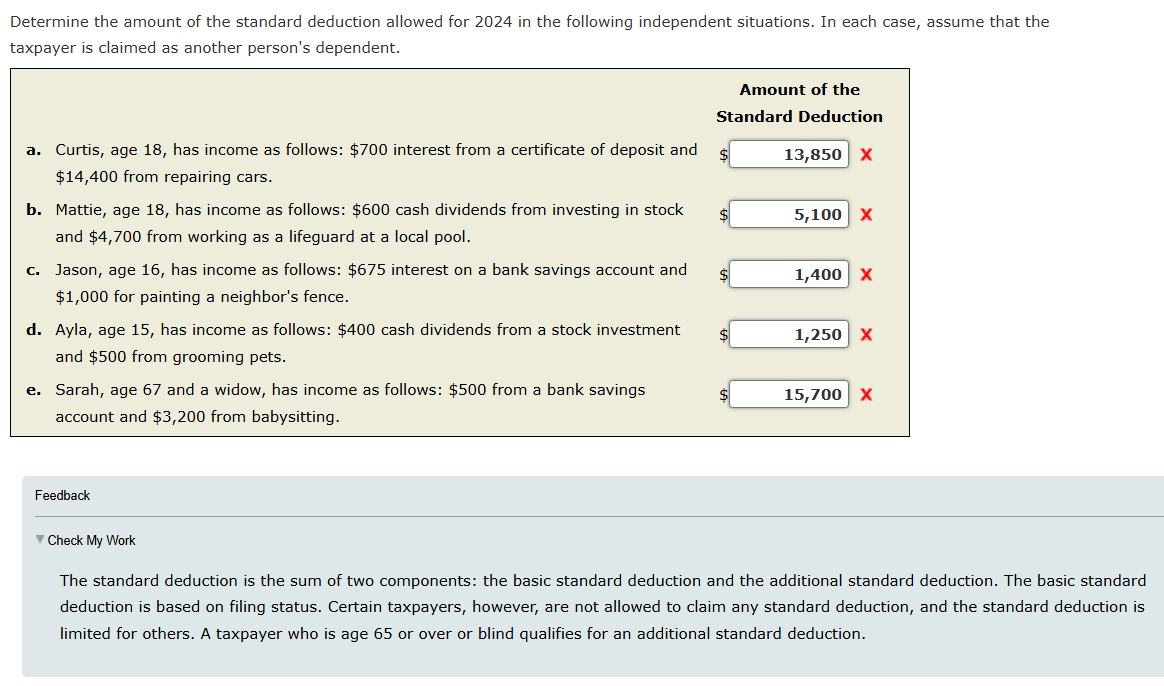Click the dollar sign beside Curtis's input
Screen dimensions: 1164x686
point(722,156)
